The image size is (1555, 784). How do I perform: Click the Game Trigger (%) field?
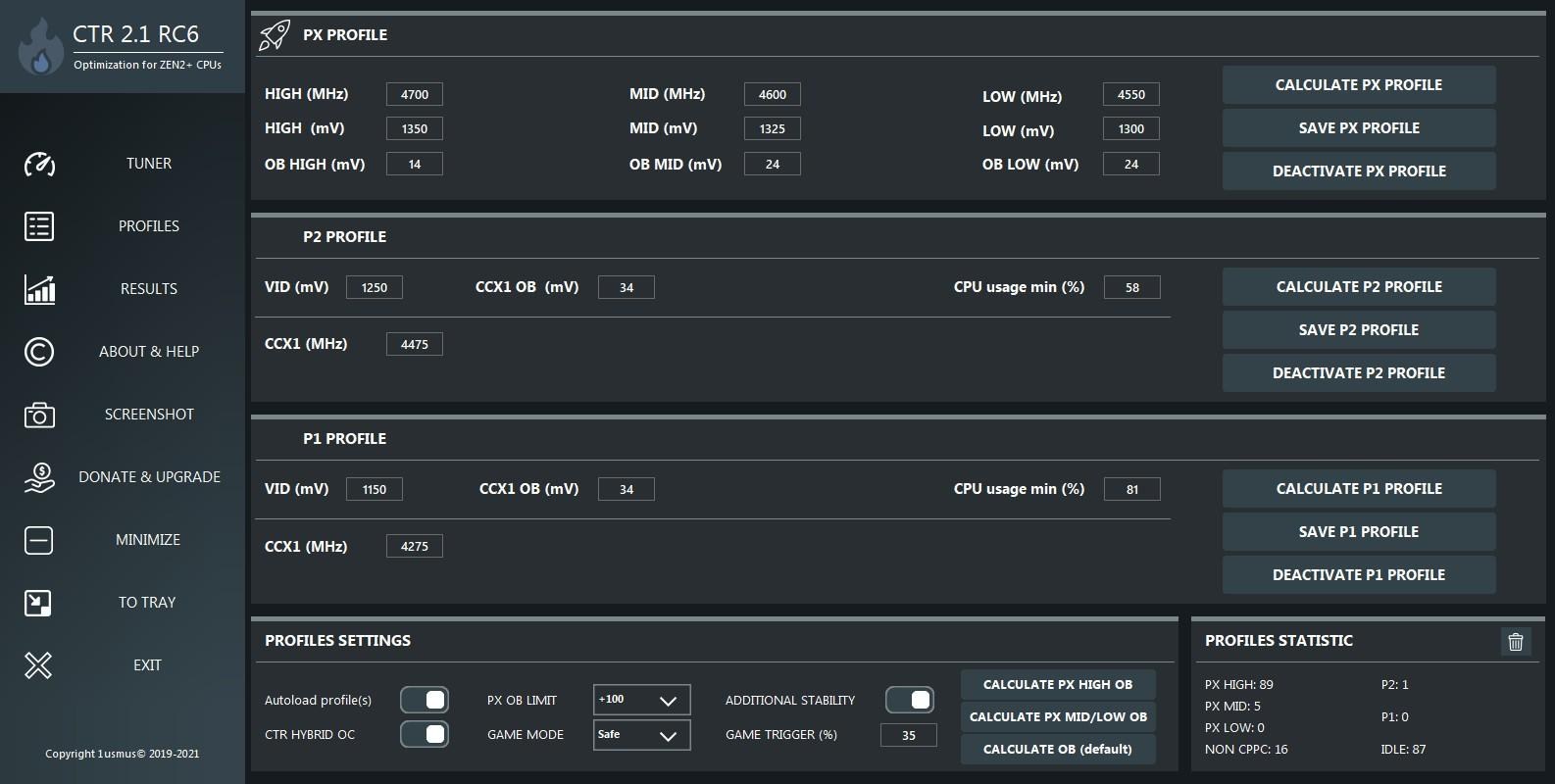[x=909, y=735]
